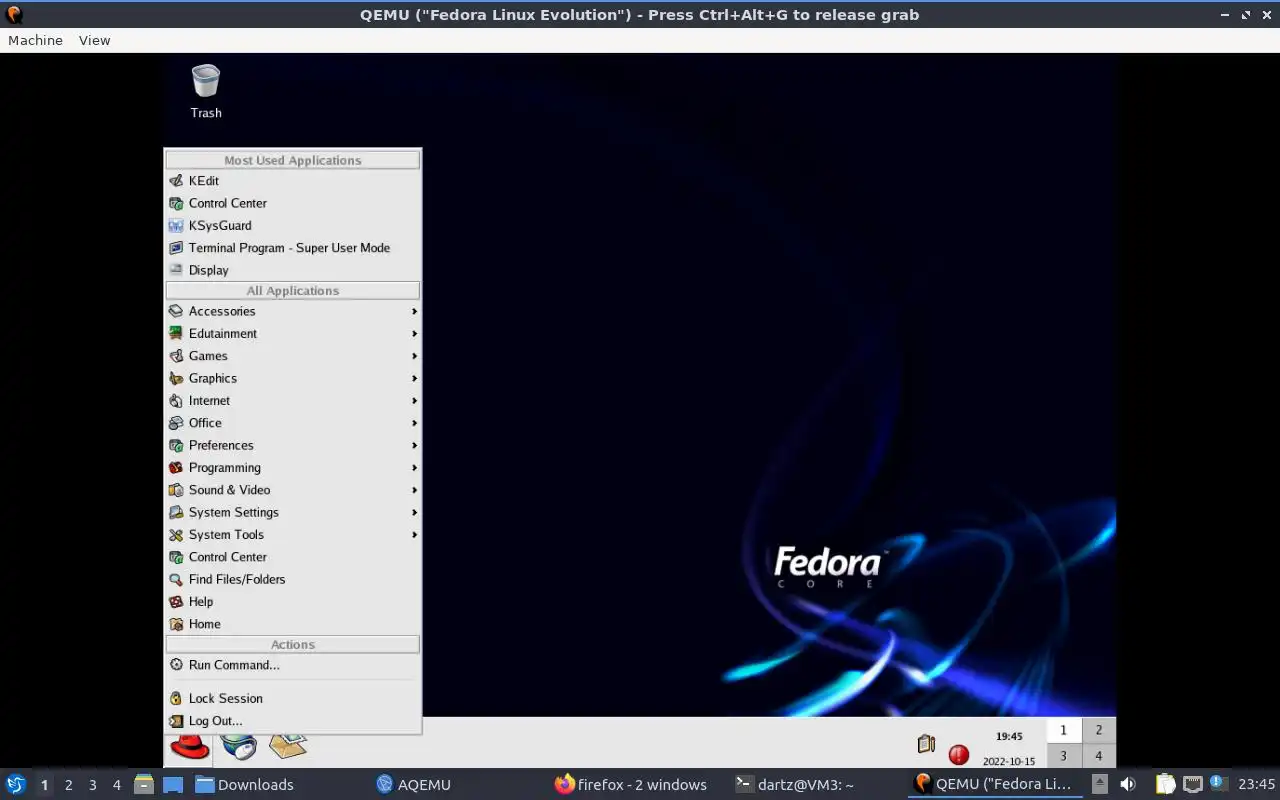This screenshot has height=800, width=1280.
Task: Expand the Sound & Video submenu
Action: point(292,490)
